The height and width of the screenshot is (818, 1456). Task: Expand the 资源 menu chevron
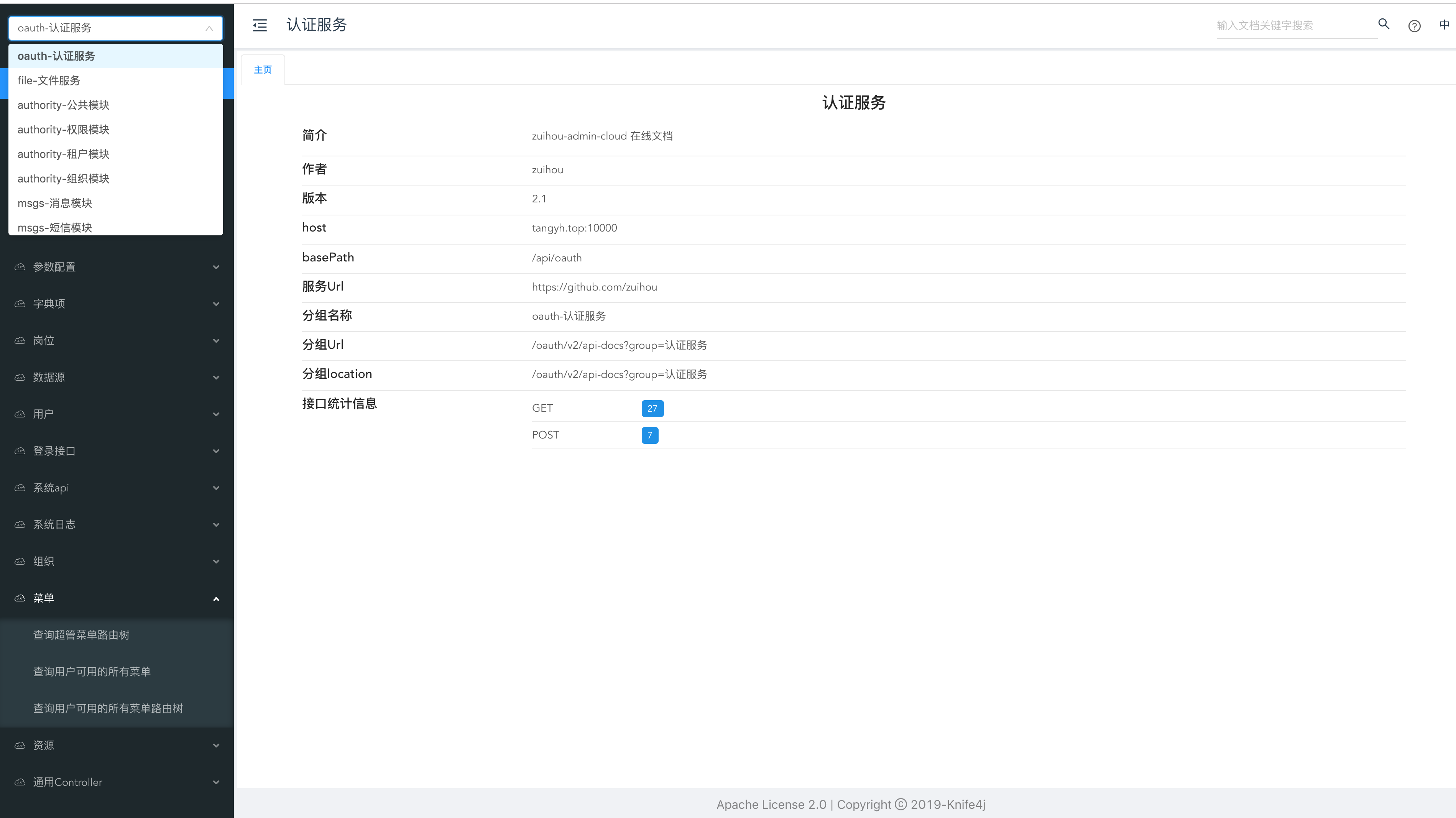coord(216,745)
